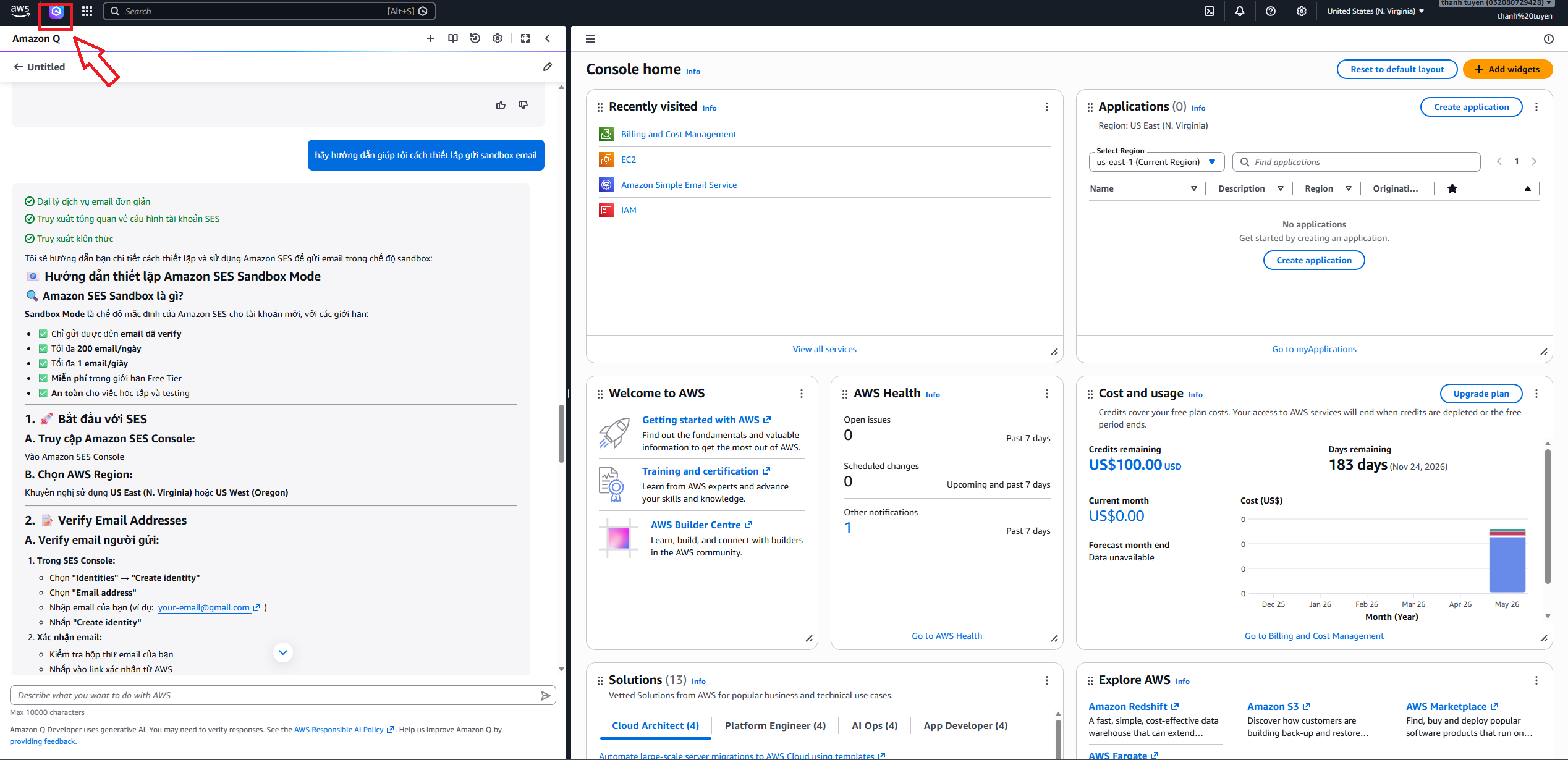Viewport: 1568px width, 760px height.
Task: Open Applications widget options menu
Action: click(1536, 107)
